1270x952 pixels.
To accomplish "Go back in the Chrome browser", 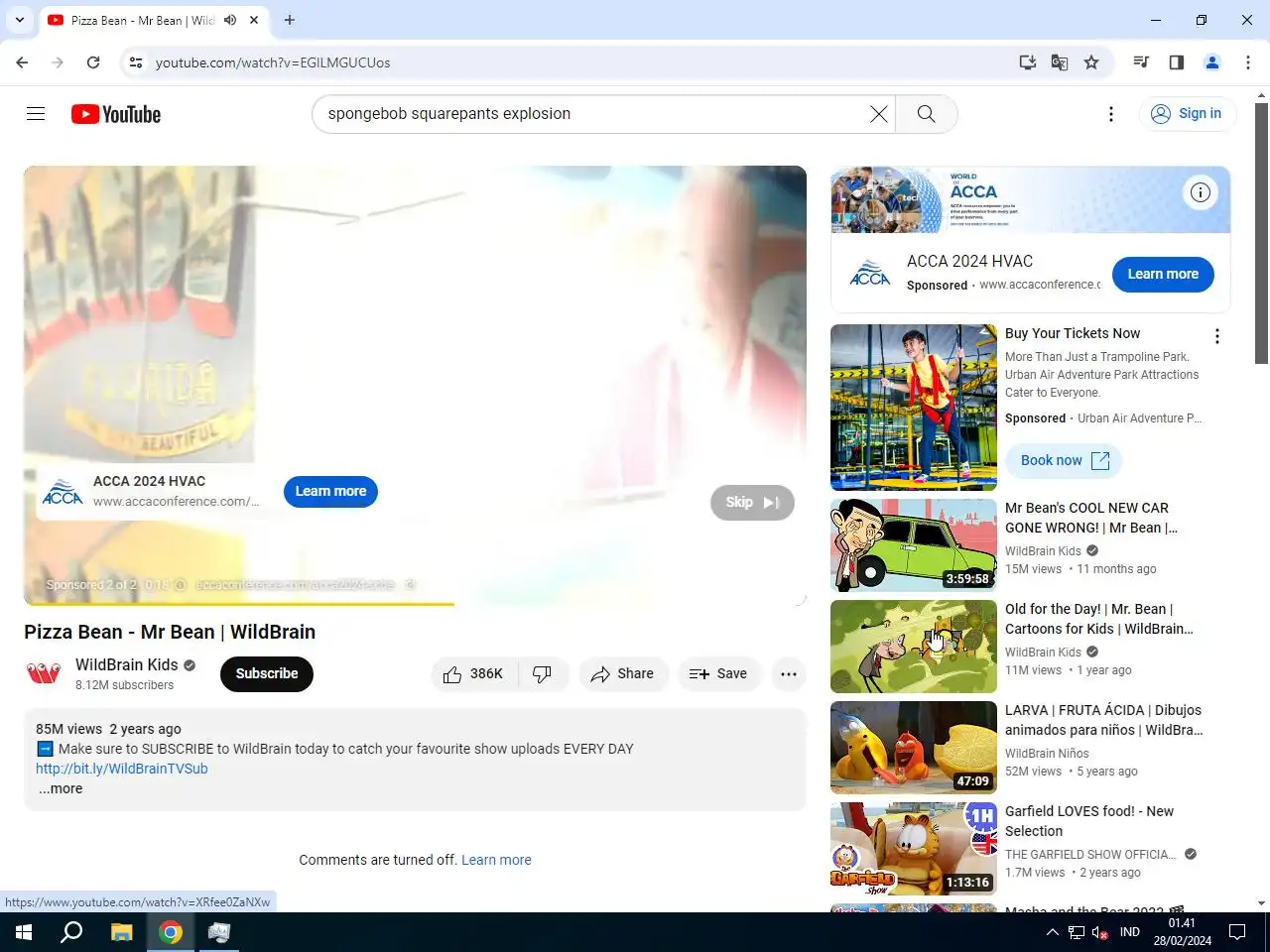I will pos(22,62).
